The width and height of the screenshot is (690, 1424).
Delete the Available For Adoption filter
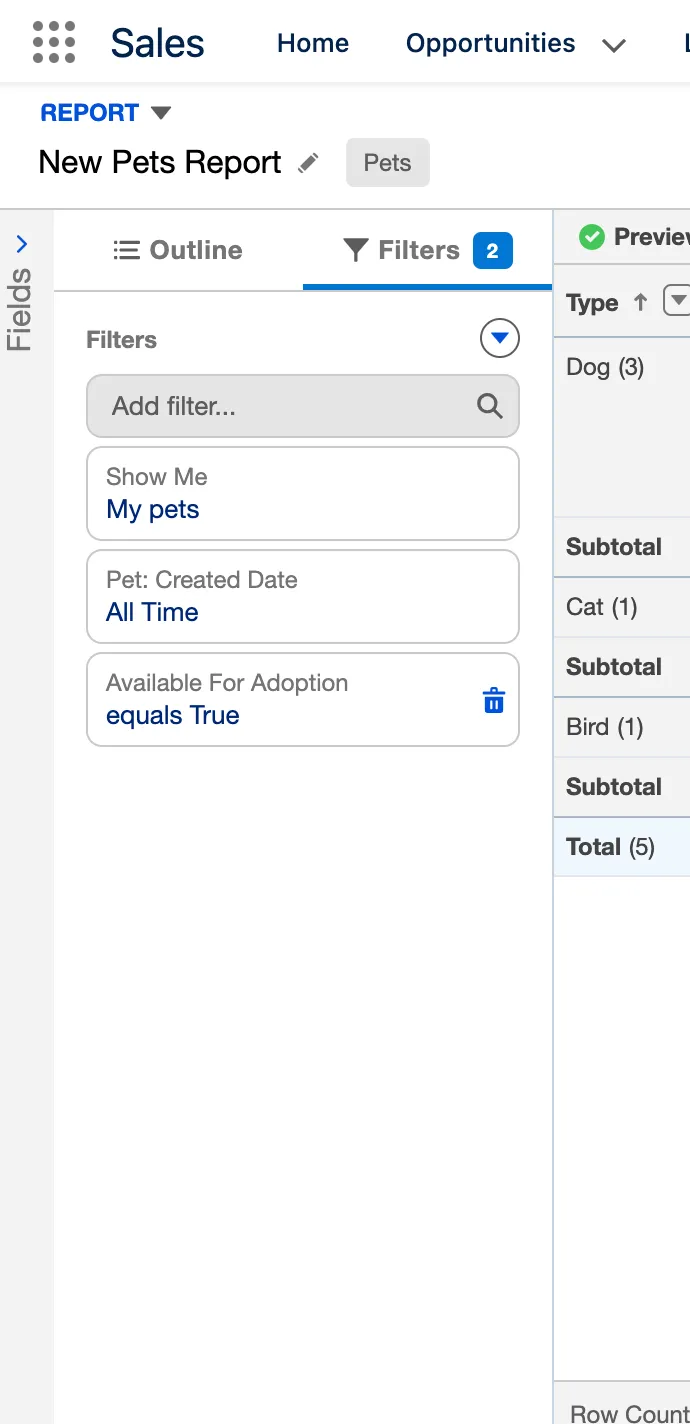pyautogui.click(x=494, y=700)
